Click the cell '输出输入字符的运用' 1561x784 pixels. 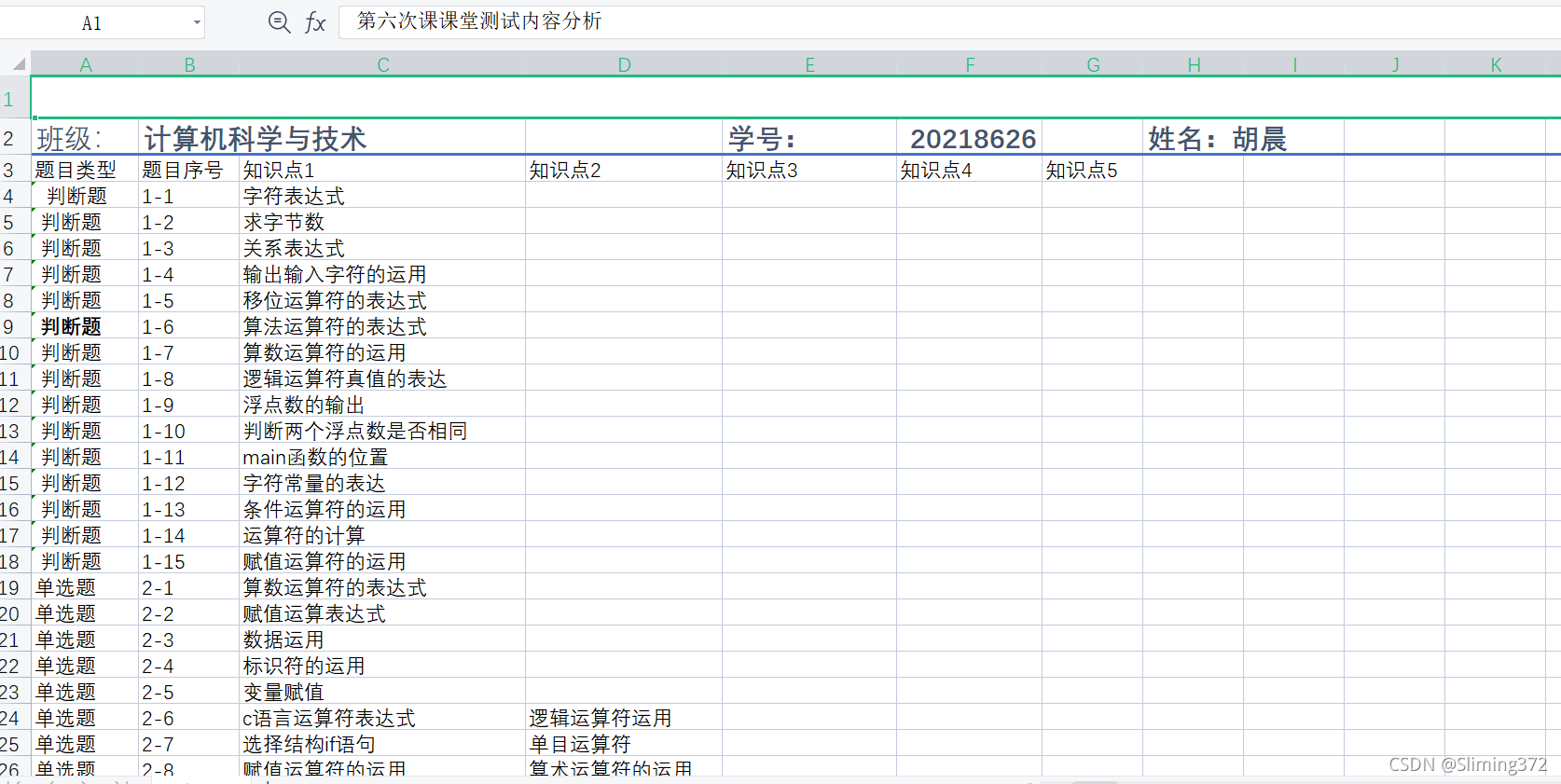382,274
